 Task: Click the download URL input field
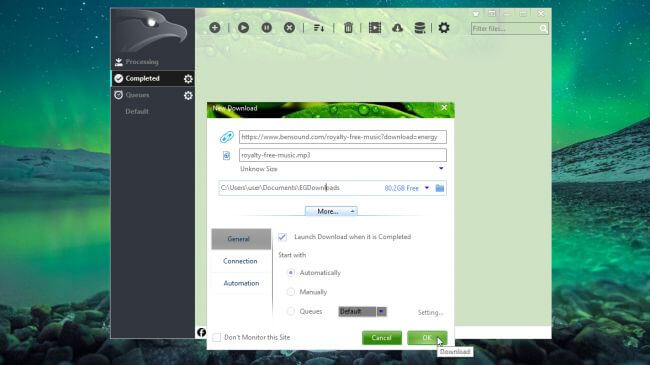[x=342, y=137]
